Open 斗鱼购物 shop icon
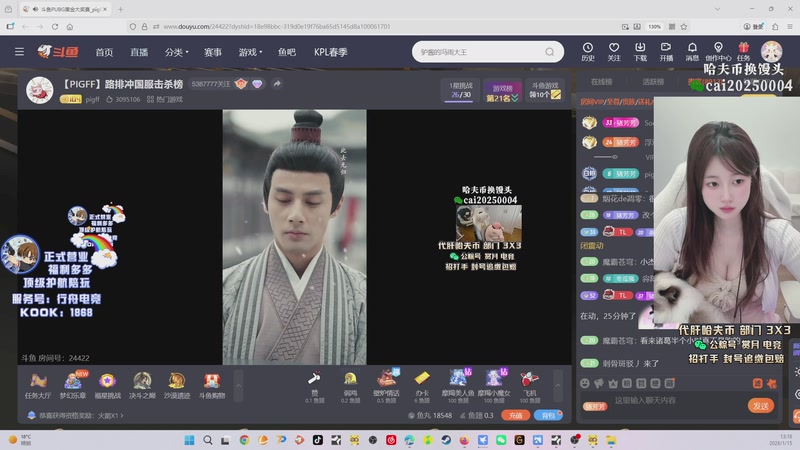 (x=212, y=386)
